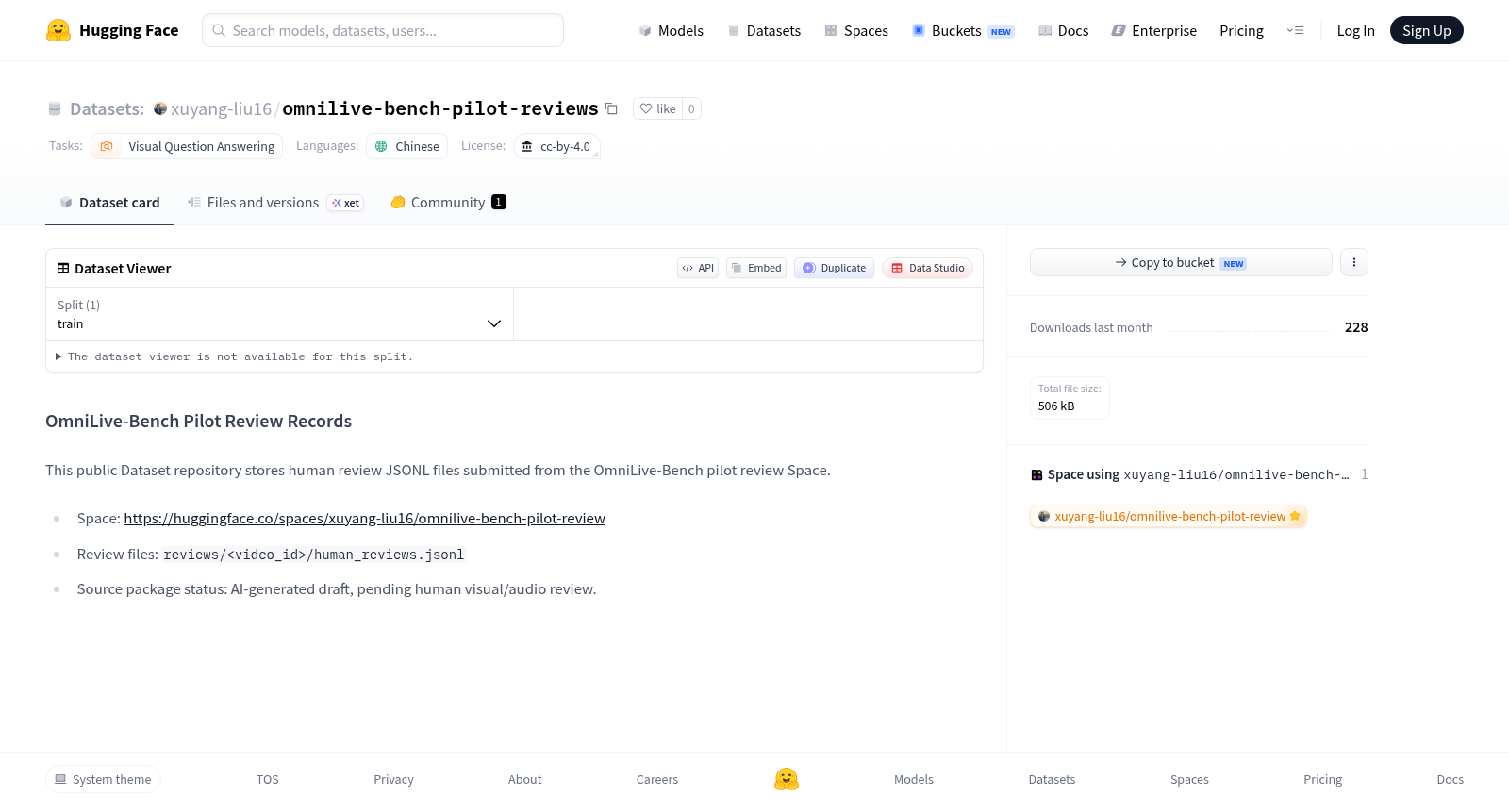
Task: Go to Datasets in top navigation
Action: (764, 30)
